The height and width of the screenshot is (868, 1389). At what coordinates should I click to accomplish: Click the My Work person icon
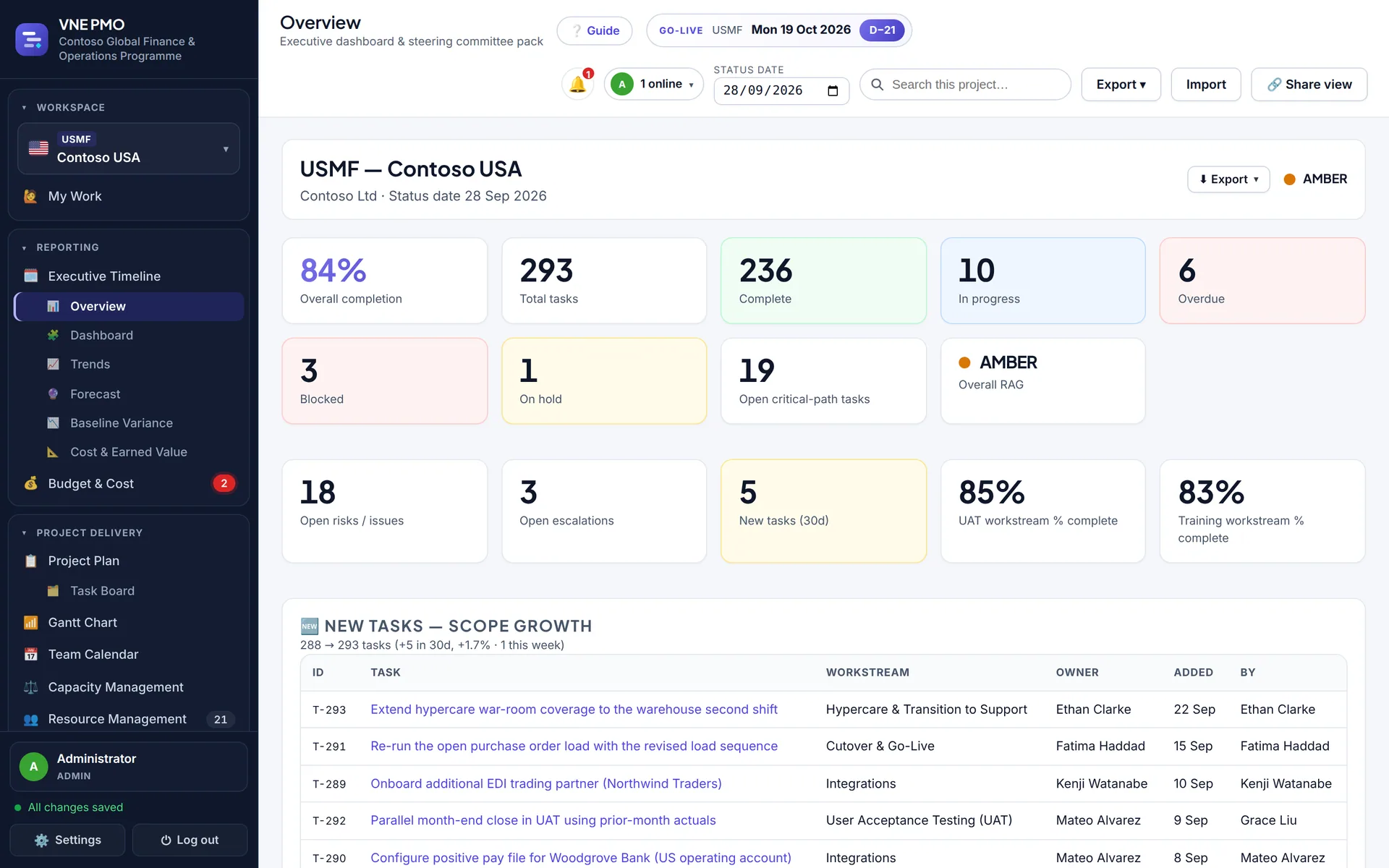(30, 197)
